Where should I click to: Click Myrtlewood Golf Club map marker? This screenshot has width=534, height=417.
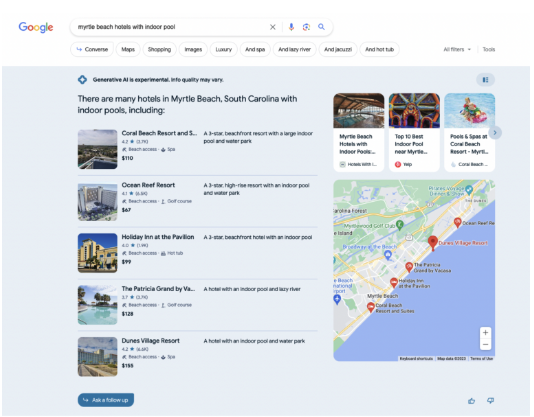point(400,225)
